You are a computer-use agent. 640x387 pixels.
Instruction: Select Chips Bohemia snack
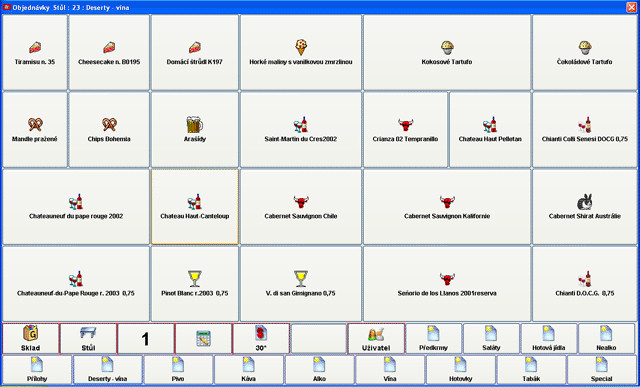109,130
